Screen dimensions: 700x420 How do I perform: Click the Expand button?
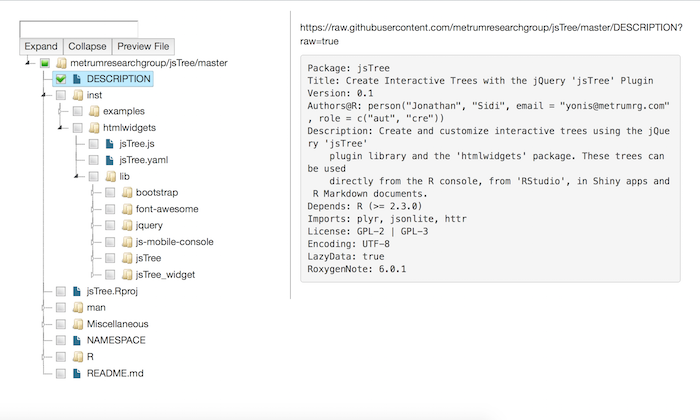pyautogui.click(x=41, y=46)
